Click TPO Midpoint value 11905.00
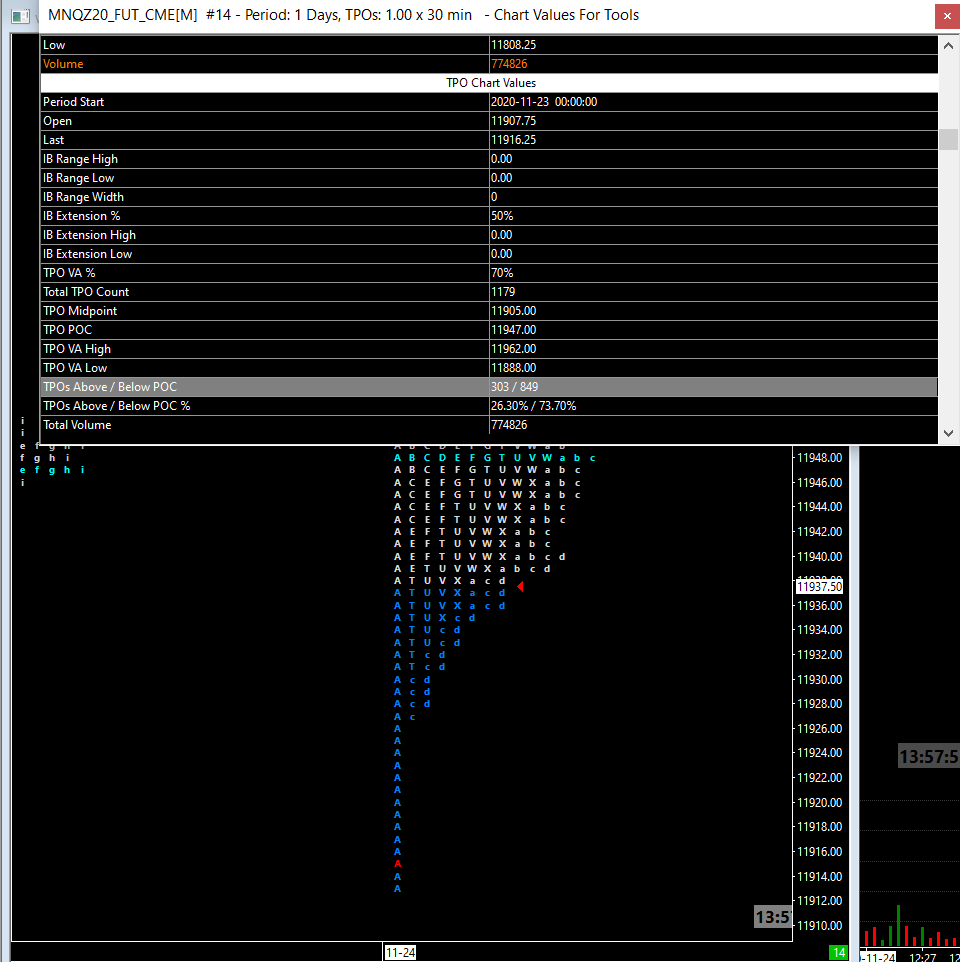The height and width of the screenshot is (962, 960). tap(513, 311)
